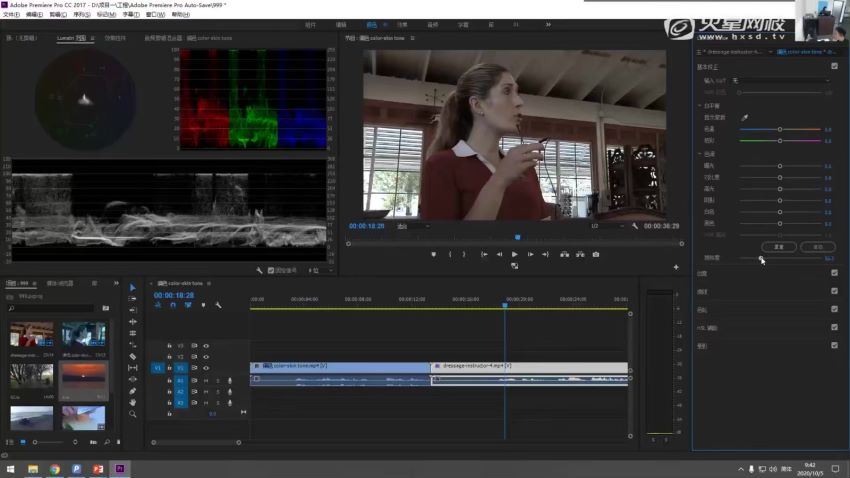The width and height of the screenshot is (850, 478).
Task: Select the Hand tool
Action: pos(133,402)
